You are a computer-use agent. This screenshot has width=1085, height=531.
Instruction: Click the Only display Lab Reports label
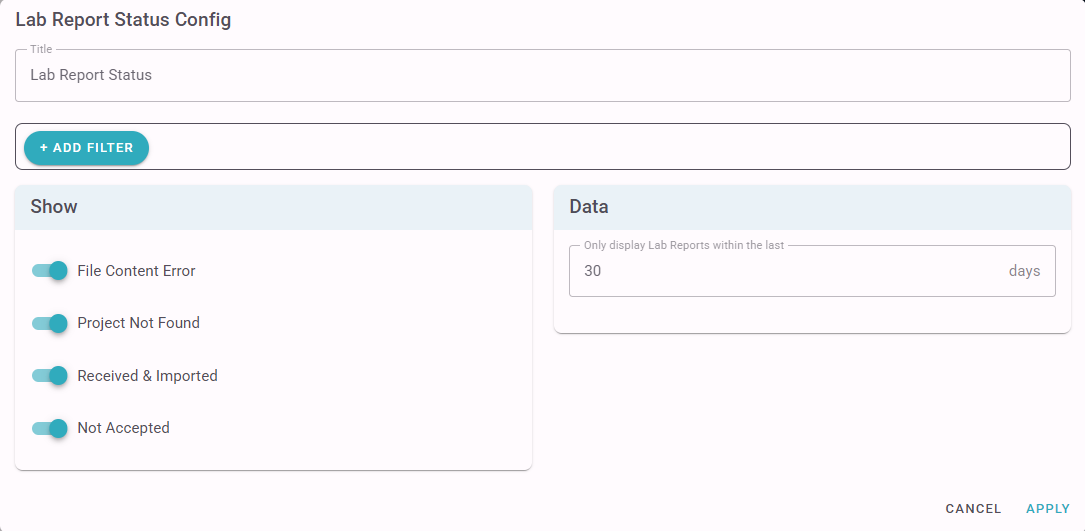point(684,246)
